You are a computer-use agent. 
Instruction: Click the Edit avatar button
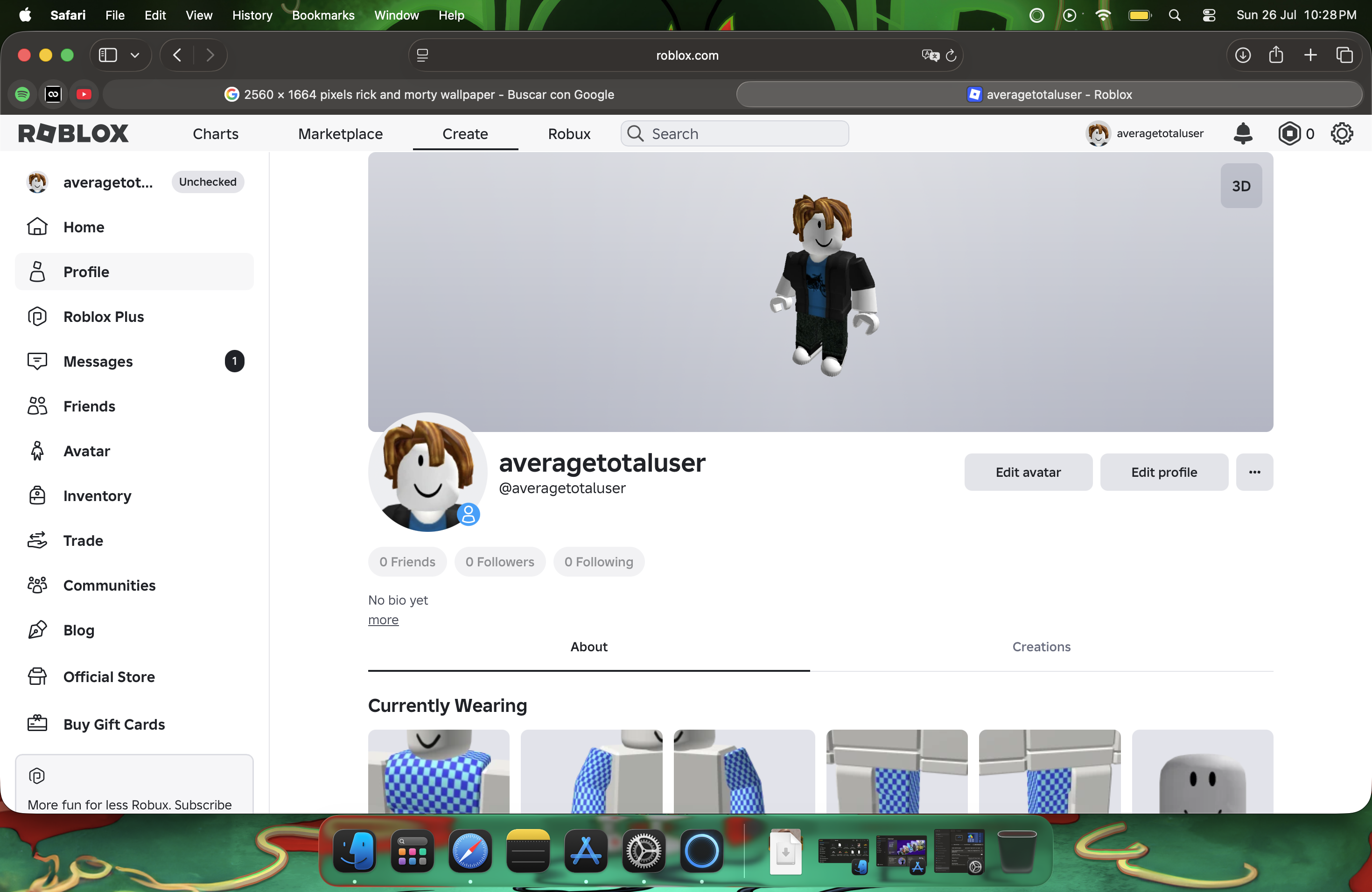[x=1028, y=472]
